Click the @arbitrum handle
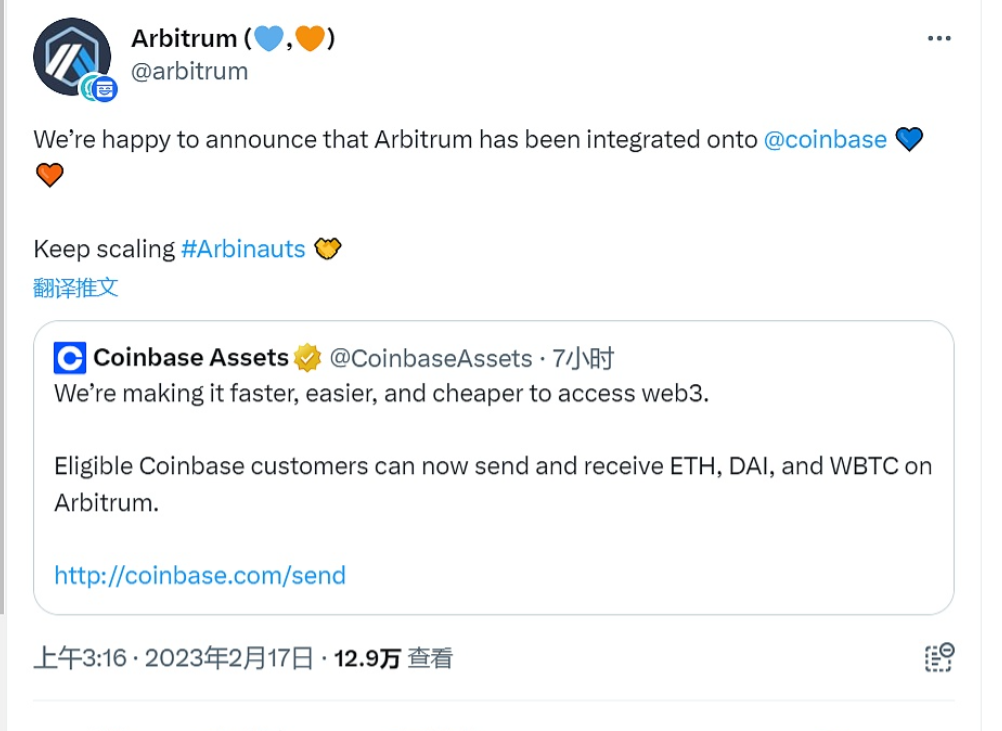 coord(189,71)
